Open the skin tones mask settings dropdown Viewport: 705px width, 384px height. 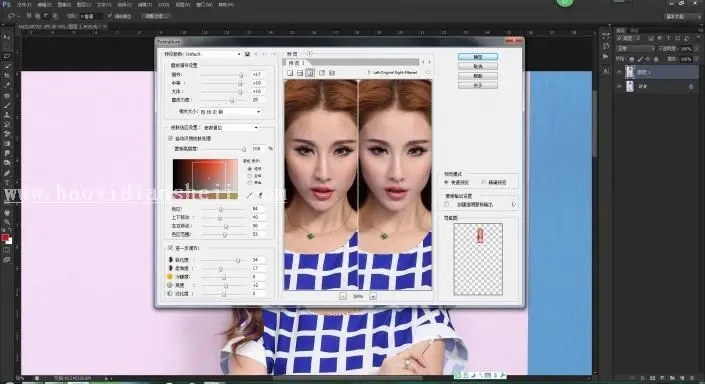231,128
